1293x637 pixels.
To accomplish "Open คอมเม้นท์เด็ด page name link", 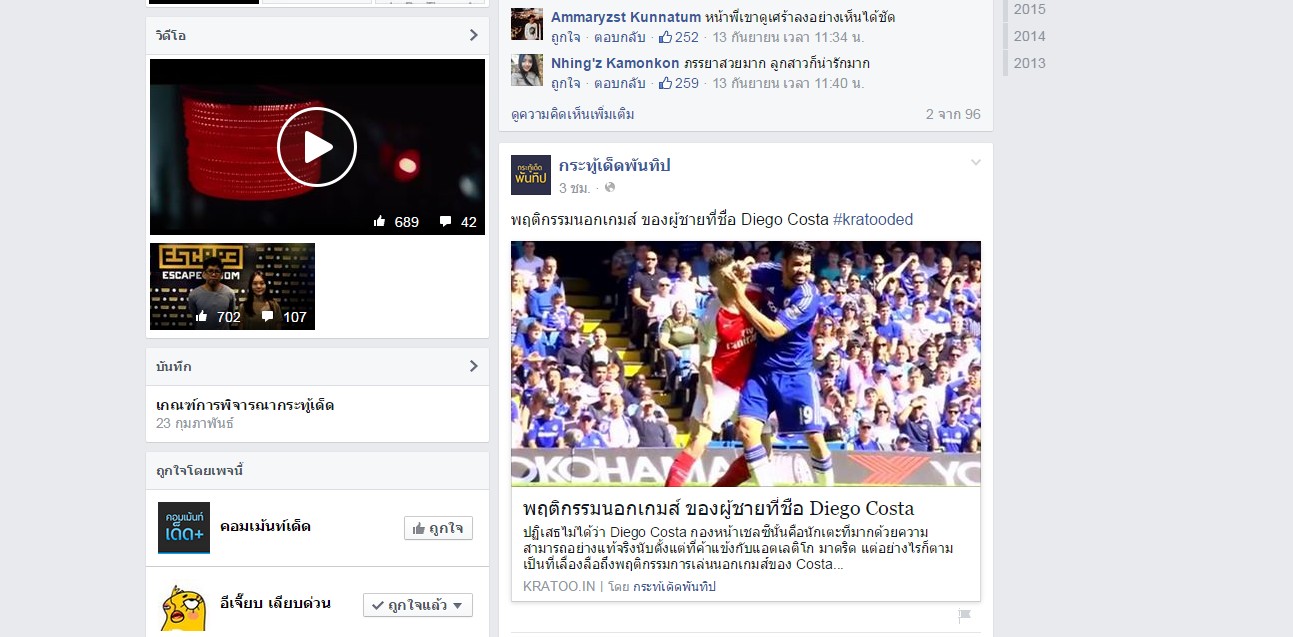I will (265, 526).
